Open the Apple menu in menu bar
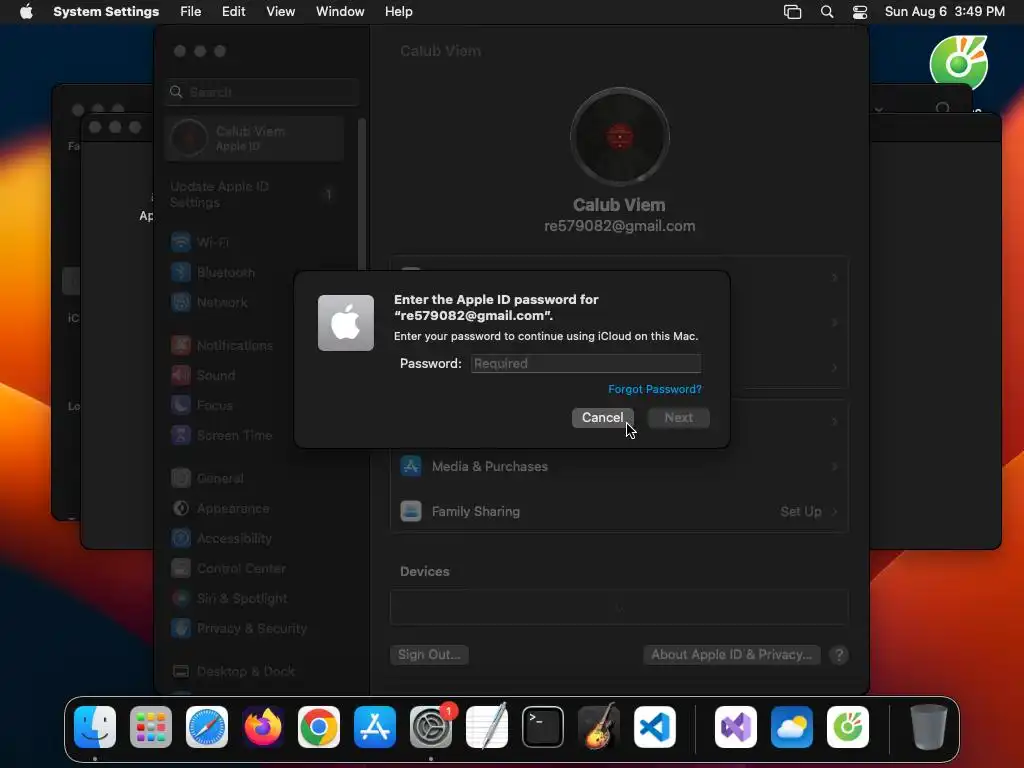Screen dimensions: 1024x768 [26, 12]
